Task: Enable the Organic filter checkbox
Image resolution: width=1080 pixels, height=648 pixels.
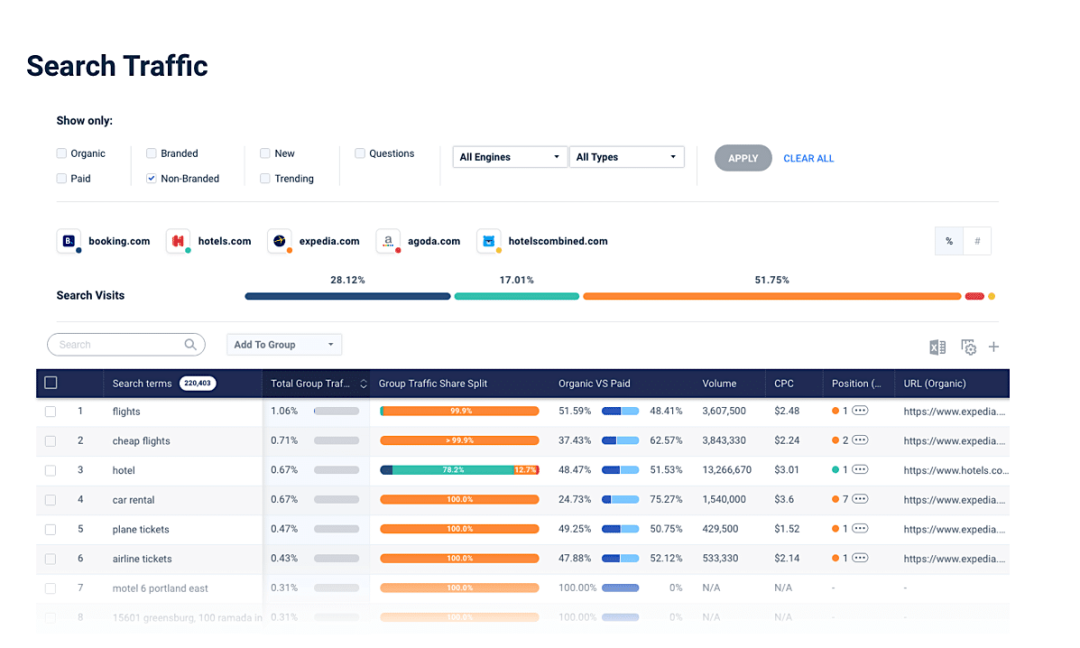Action: pos(60,153)
